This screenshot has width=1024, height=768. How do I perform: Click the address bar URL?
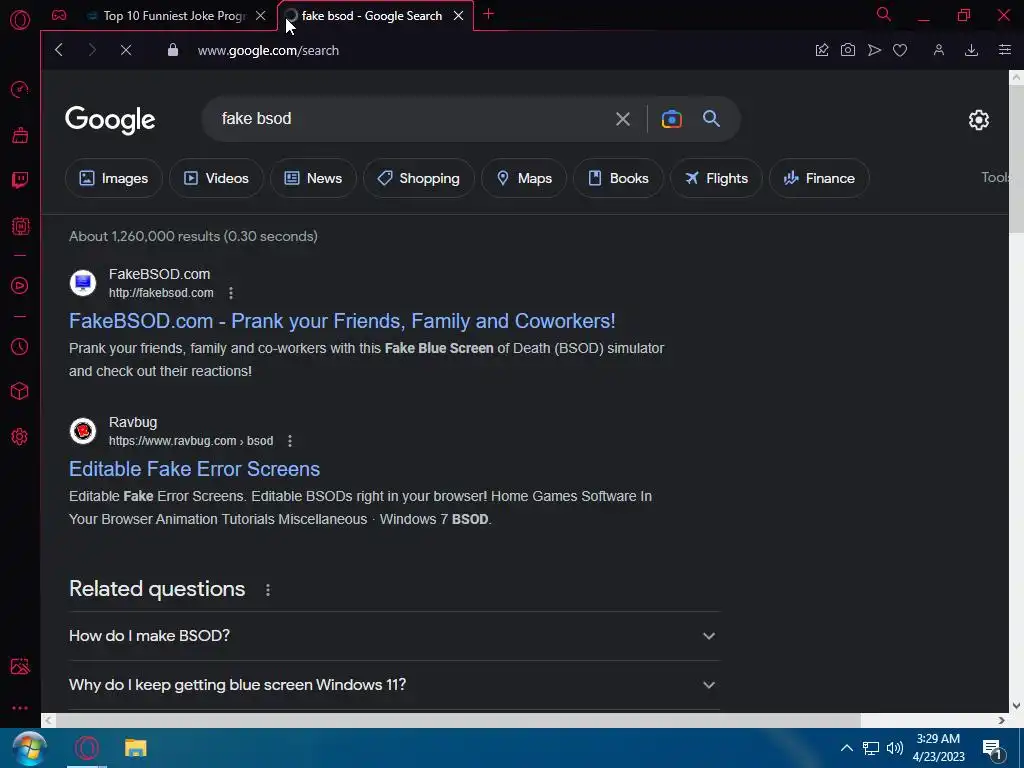click(268, 50)
